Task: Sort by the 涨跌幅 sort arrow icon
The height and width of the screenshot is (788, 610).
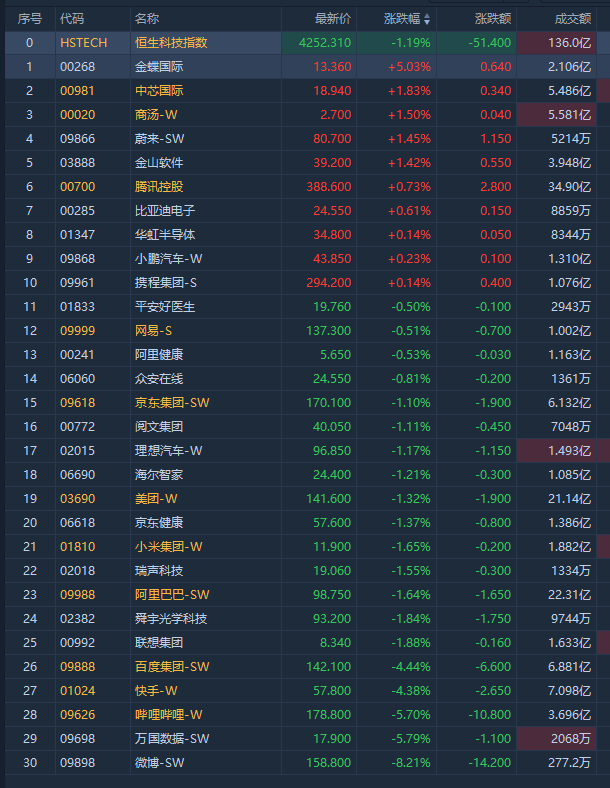Action: coord(427,19)
